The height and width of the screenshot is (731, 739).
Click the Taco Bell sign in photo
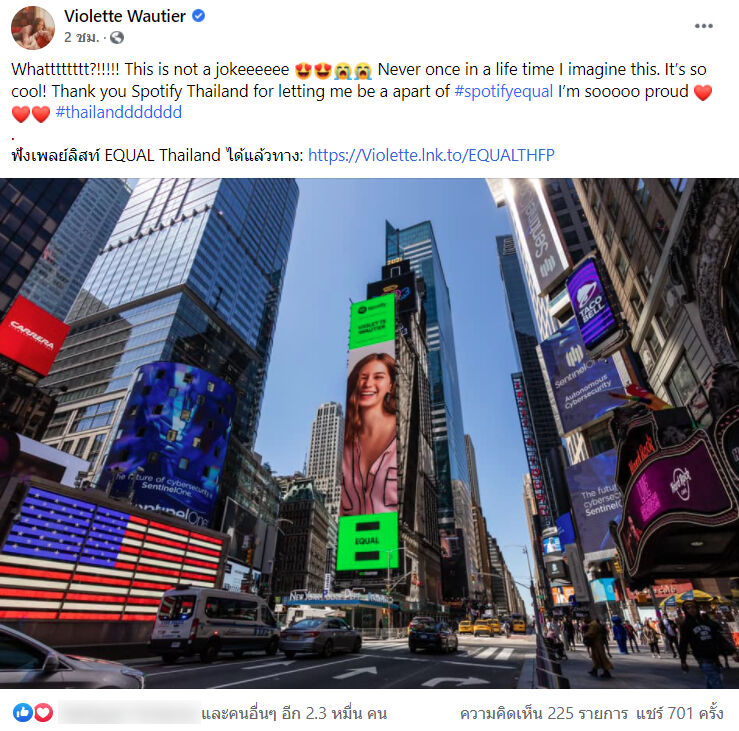(593, 303)
